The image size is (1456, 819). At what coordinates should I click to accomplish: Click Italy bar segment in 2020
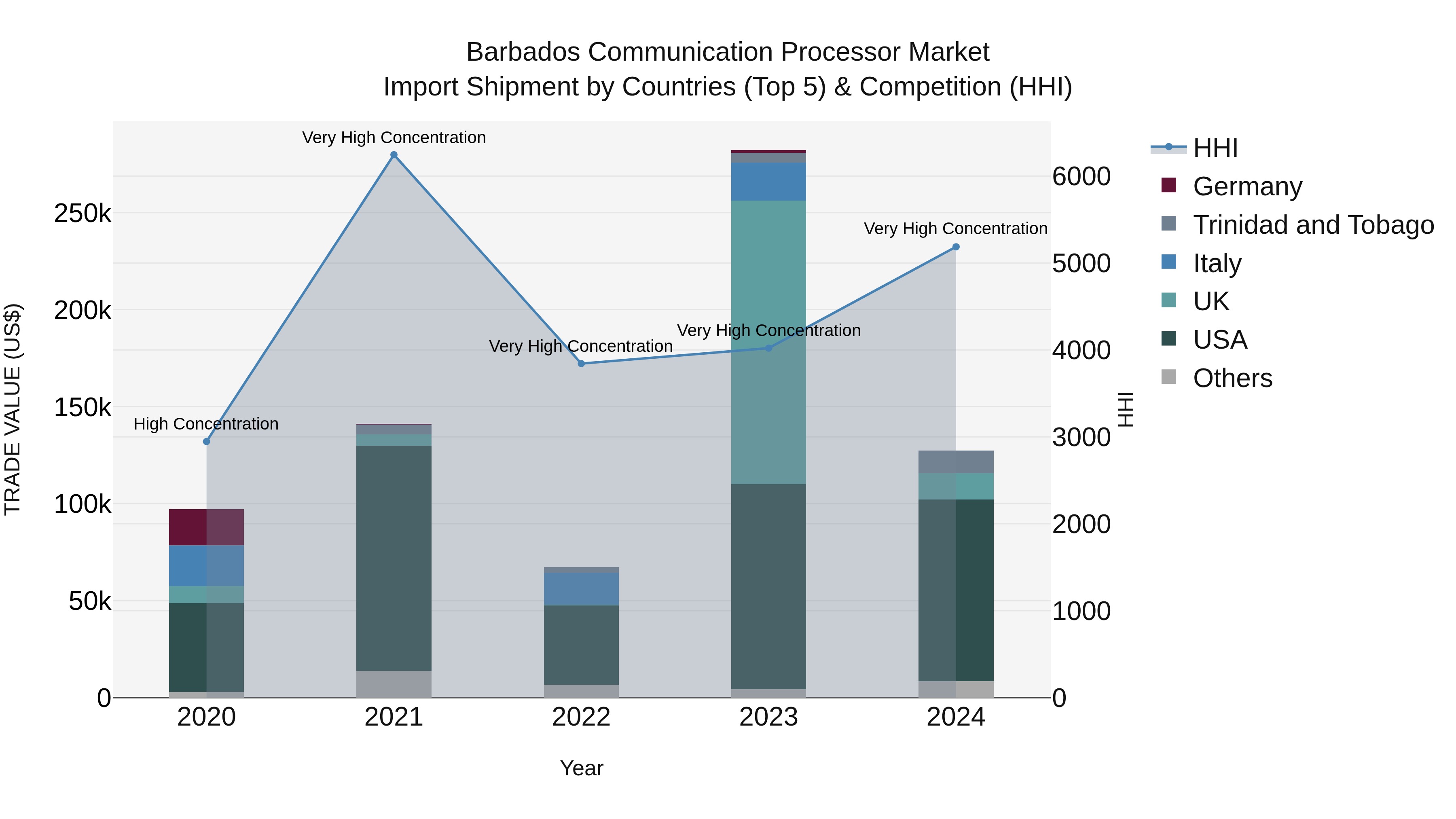click(x=206, y=566)
